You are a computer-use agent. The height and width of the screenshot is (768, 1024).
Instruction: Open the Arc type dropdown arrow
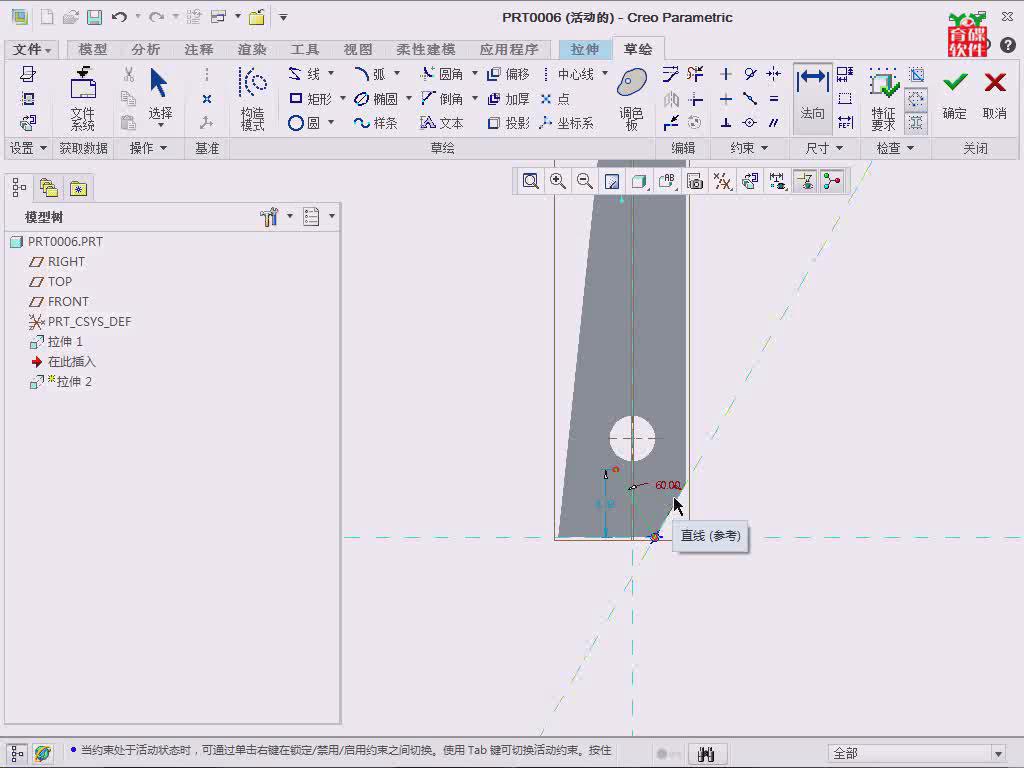click(x=396, y=73)
